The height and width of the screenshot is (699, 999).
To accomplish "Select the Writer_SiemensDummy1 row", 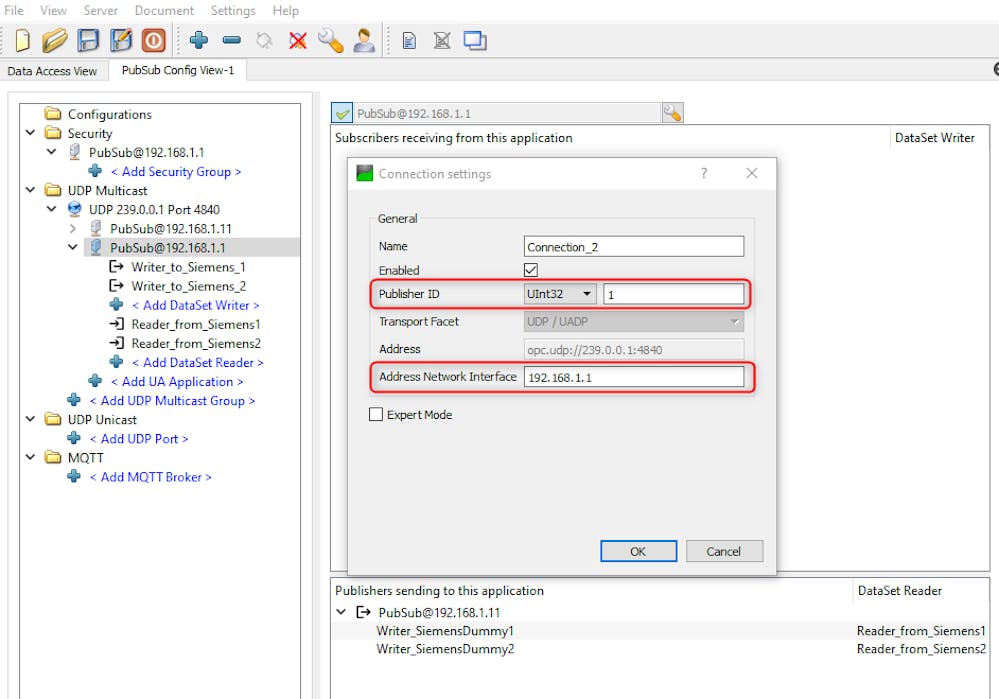I will [660, 631].
